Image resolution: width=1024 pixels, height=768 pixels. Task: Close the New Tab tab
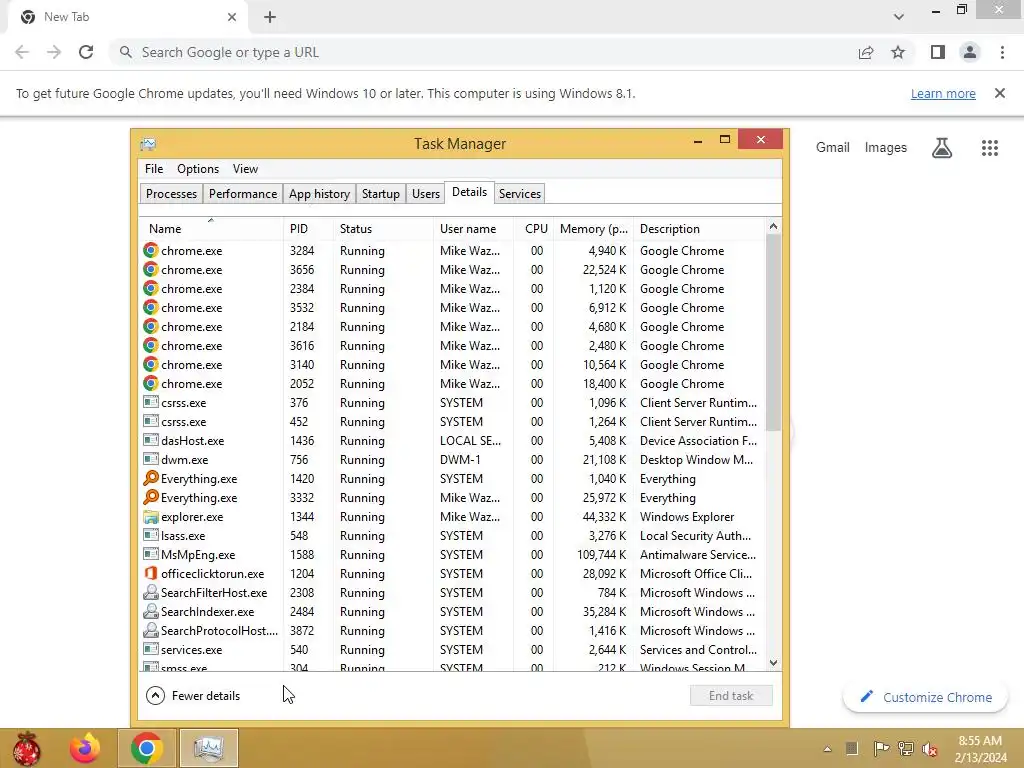pos(232,17)
